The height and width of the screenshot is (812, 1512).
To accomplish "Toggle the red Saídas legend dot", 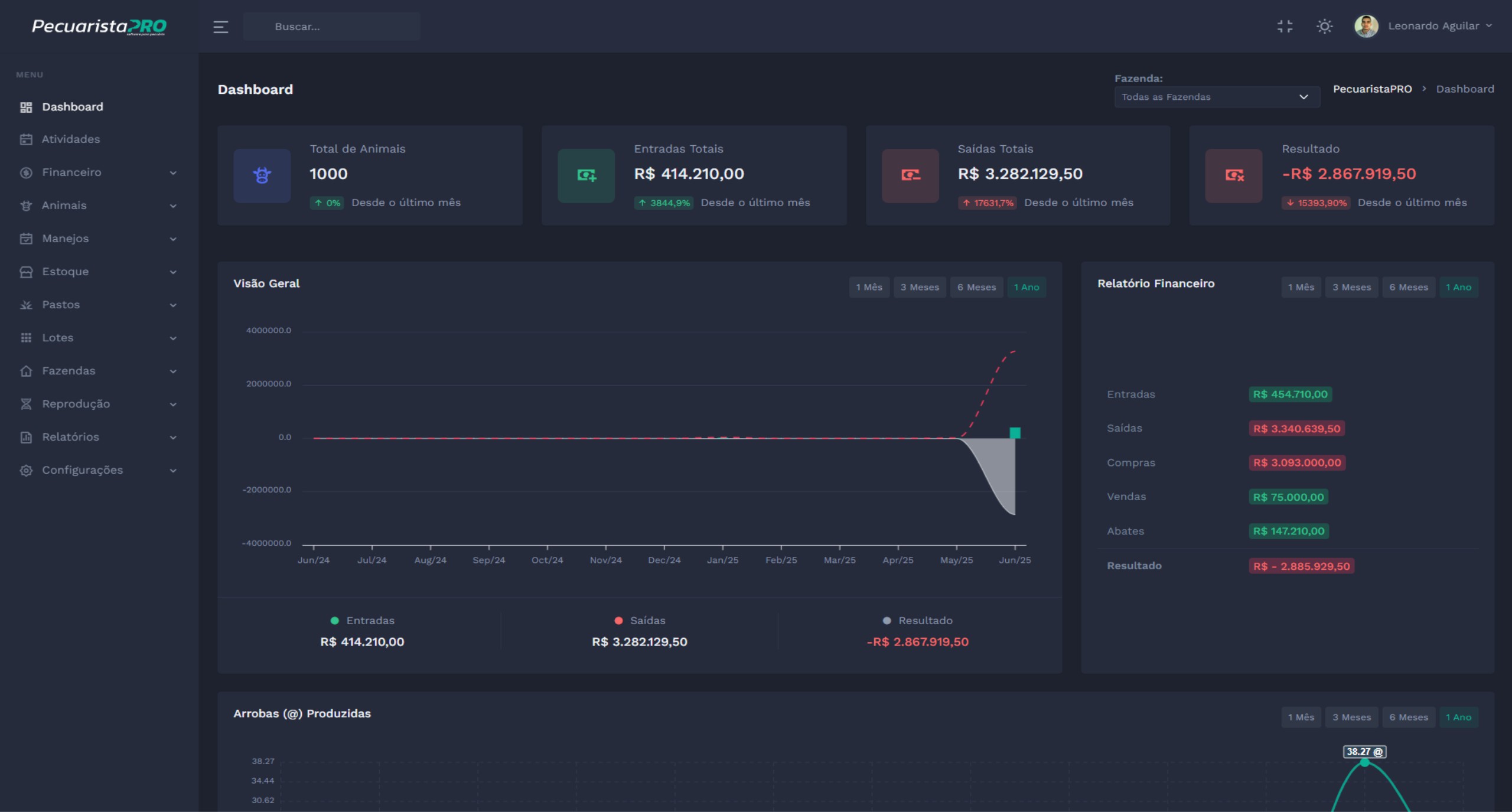I will click(618, 621).
